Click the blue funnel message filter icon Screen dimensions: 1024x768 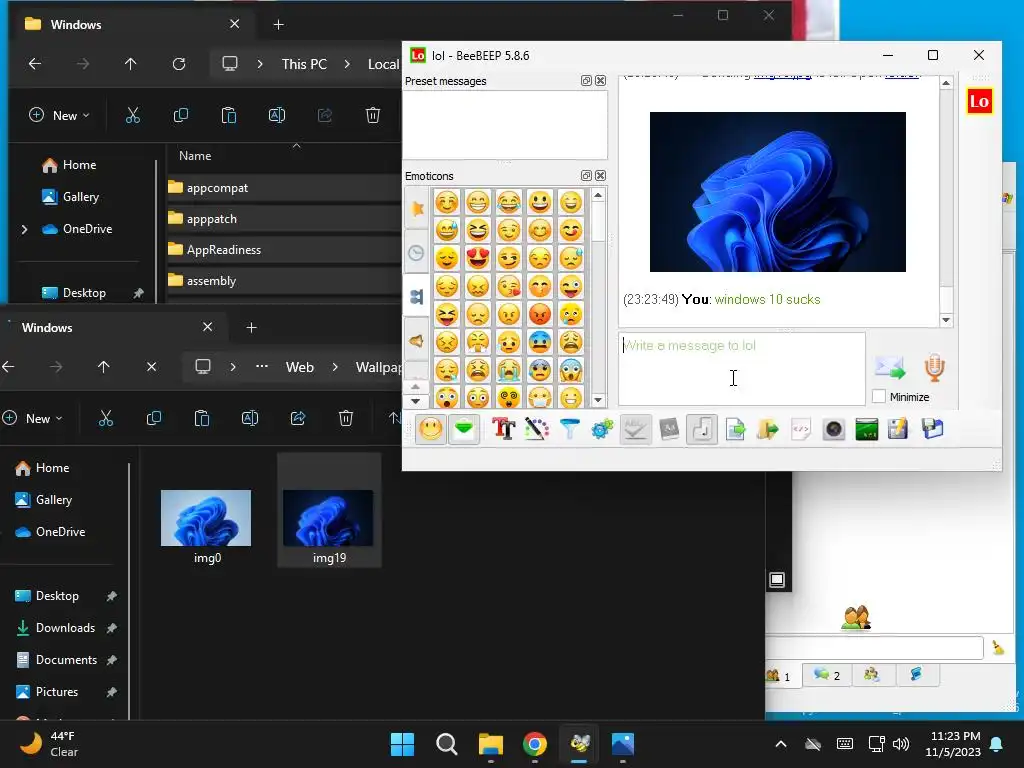coord(569,429)
